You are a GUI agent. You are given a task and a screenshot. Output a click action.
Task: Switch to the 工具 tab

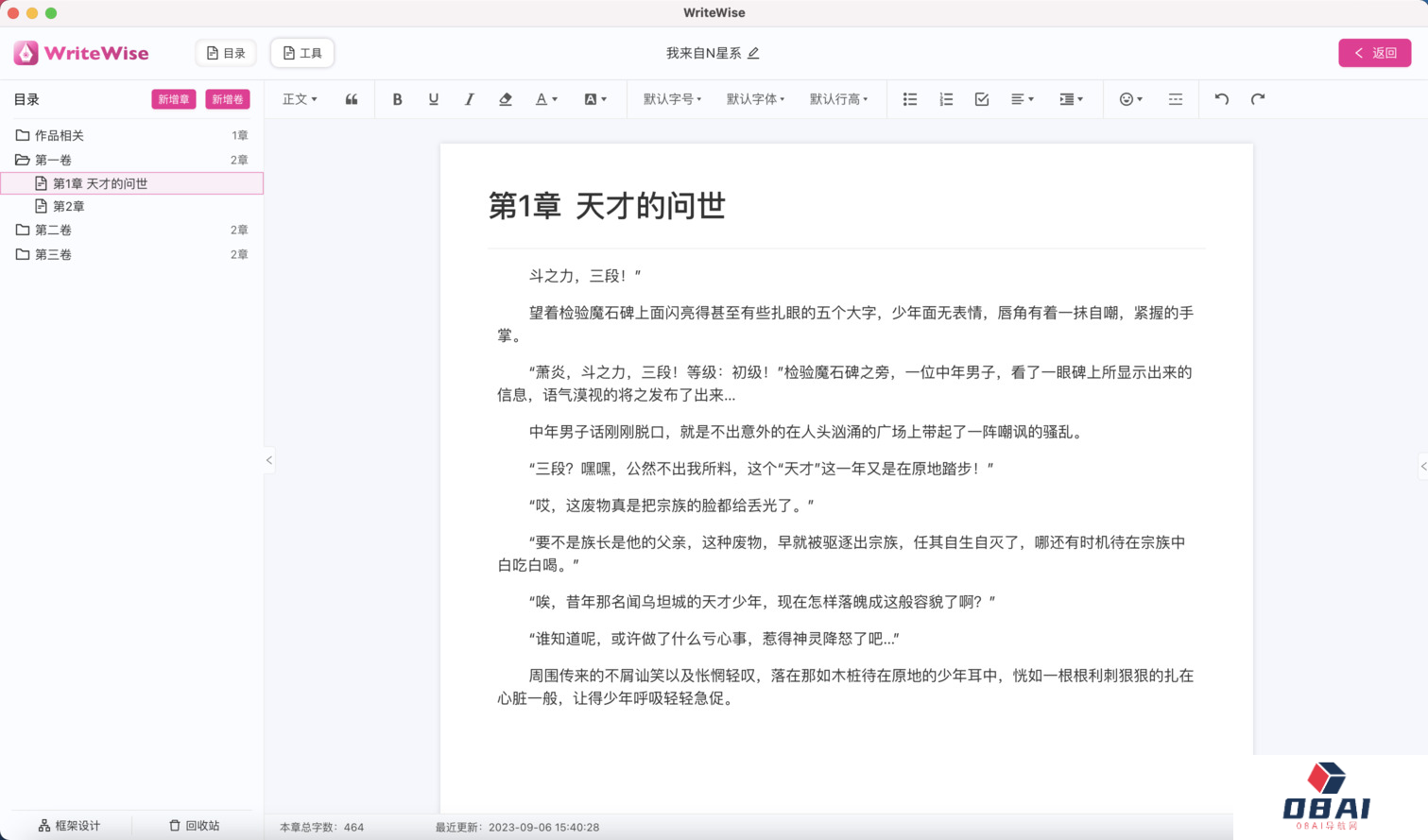pos(302,53)
